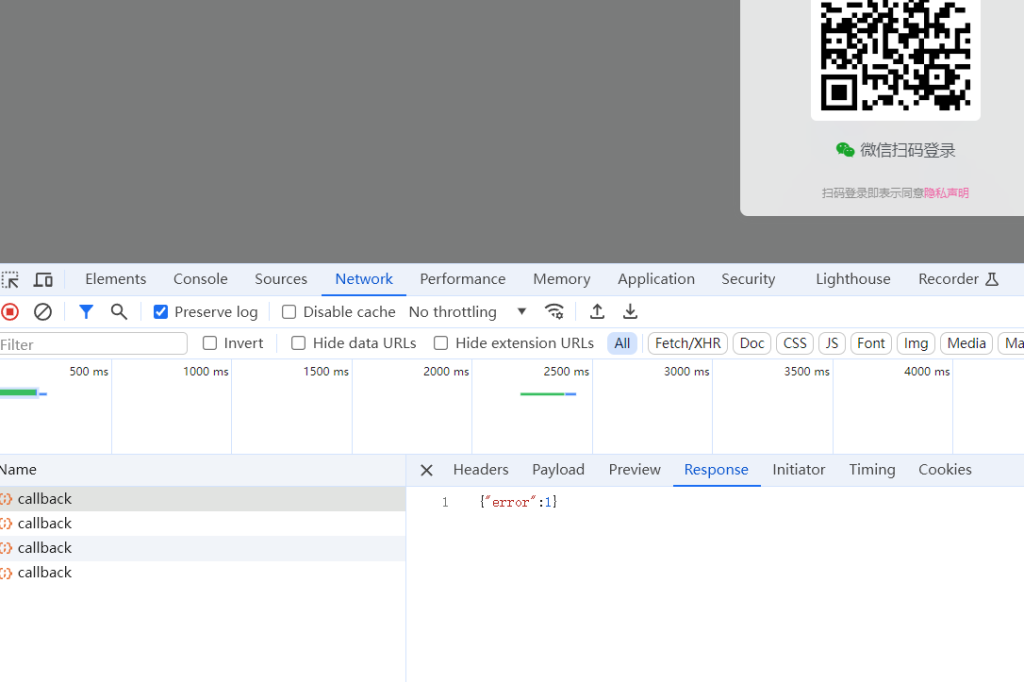Screen dimensions: 1024x682
Task: Open network conditions wifi icon
Action: (x=554, y=312)
